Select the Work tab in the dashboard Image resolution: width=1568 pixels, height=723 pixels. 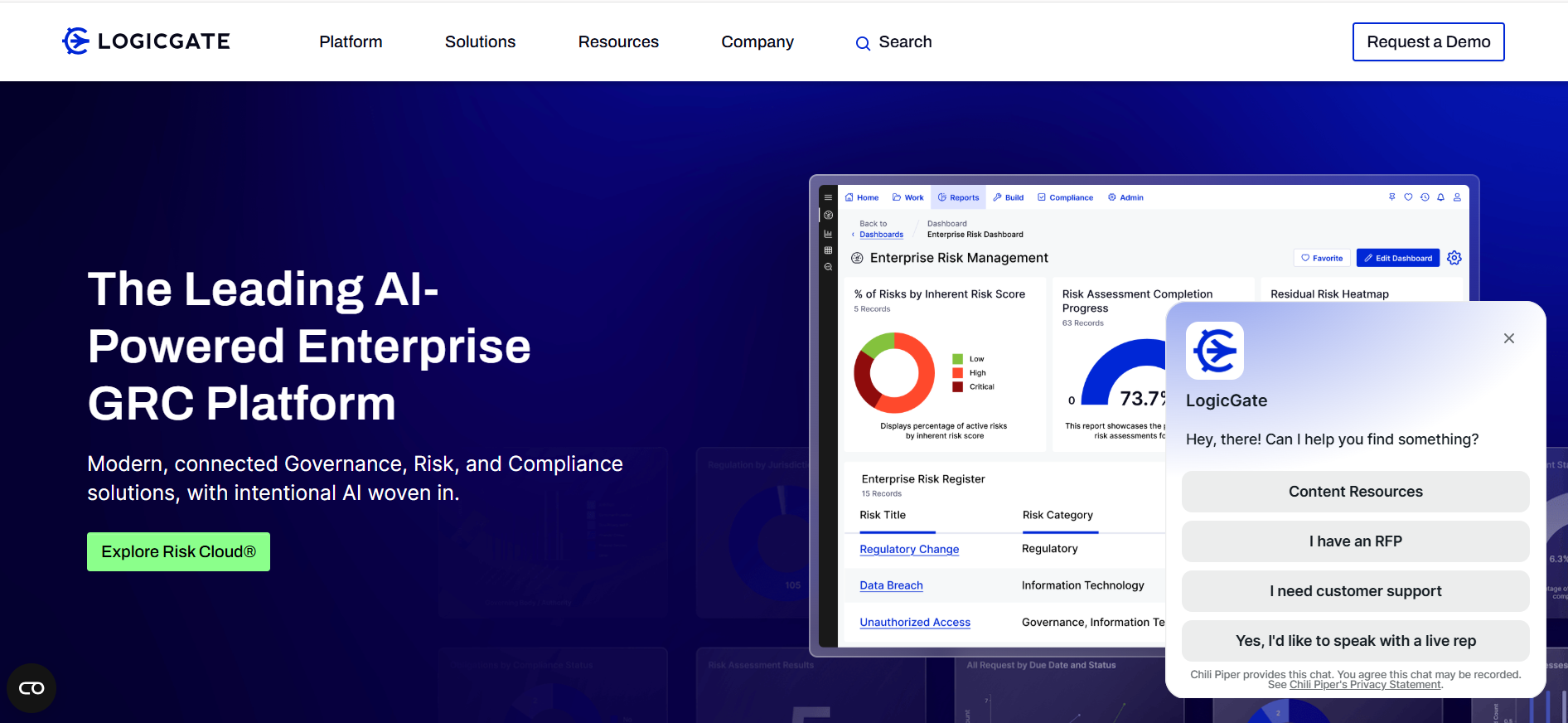(x=908, y=197)
